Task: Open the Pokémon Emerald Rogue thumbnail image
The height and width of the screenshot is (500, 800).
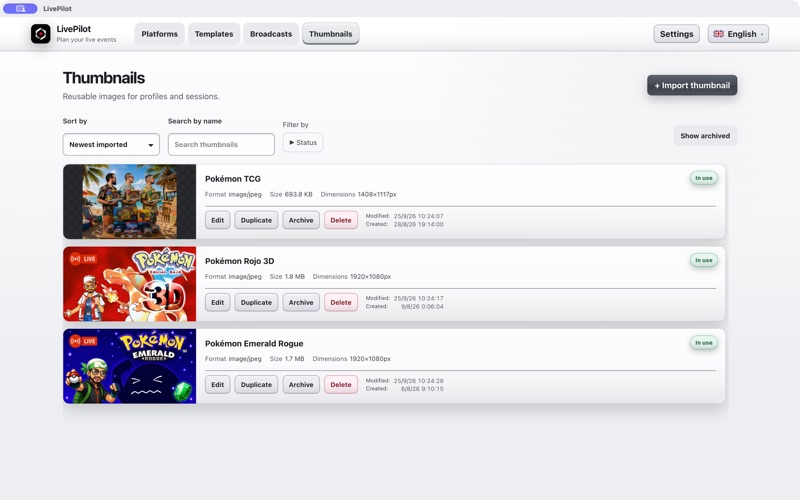Action: [130, 366]
